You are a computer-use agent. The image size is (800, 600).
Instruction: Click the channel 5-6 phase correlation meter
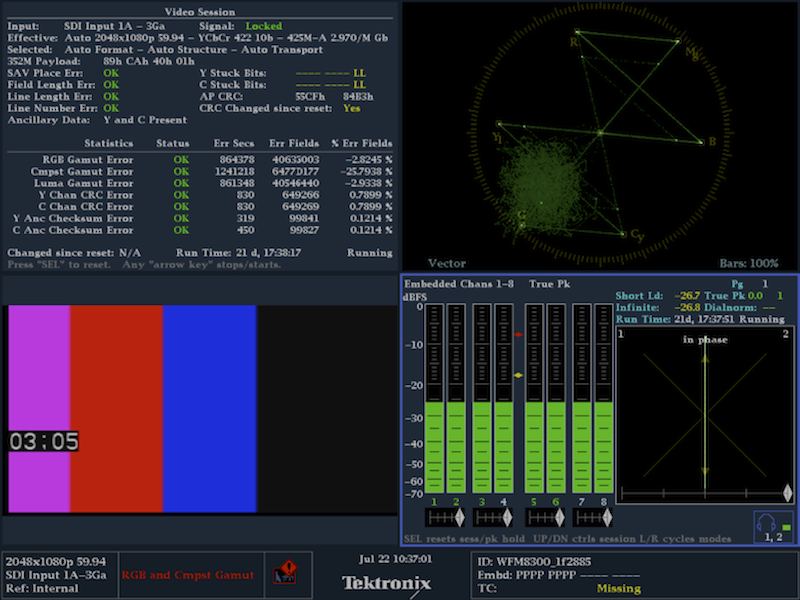(x=544, y=518)
